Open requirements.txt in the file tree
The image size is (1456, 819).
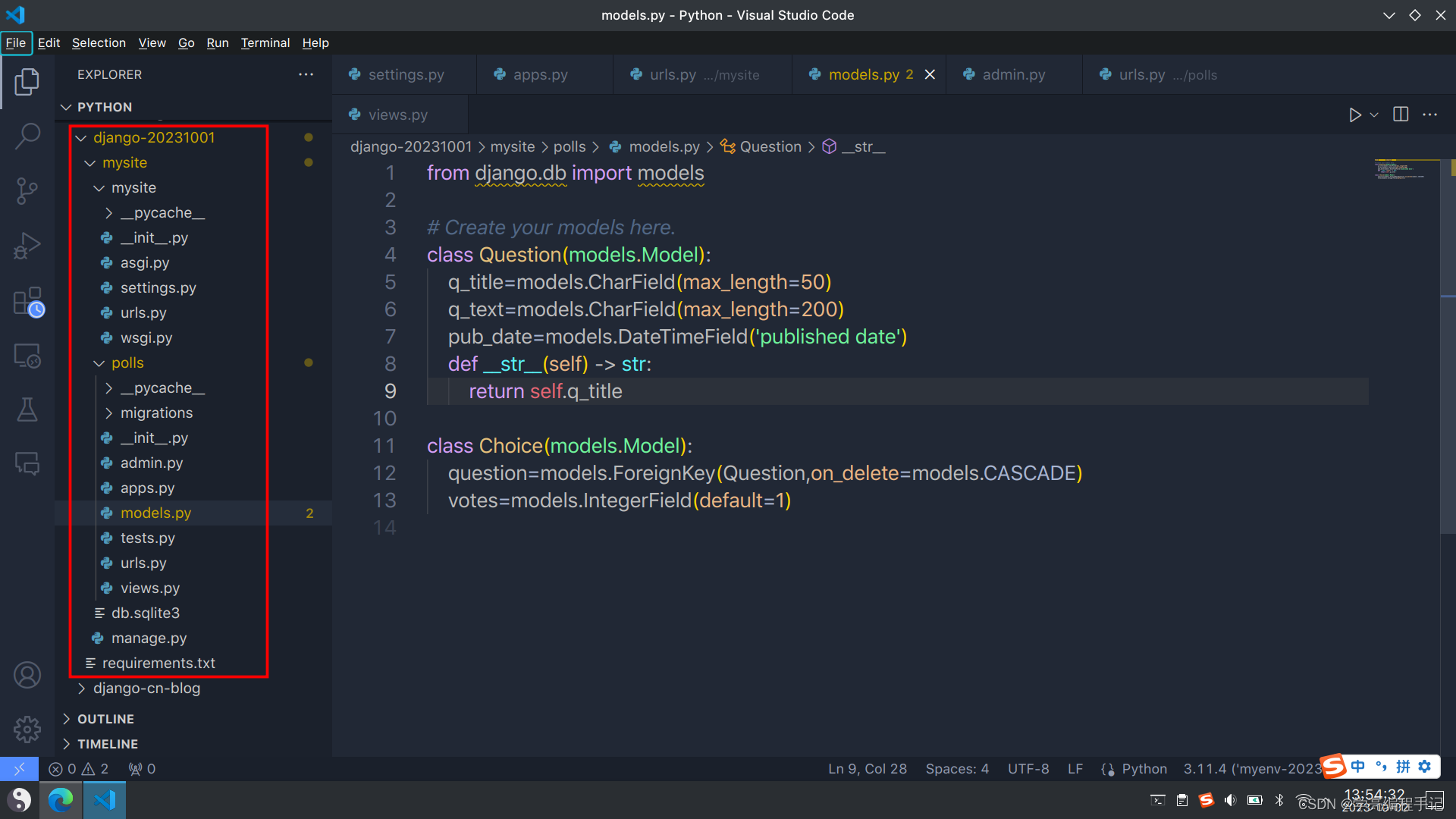[x=158, y=664]
